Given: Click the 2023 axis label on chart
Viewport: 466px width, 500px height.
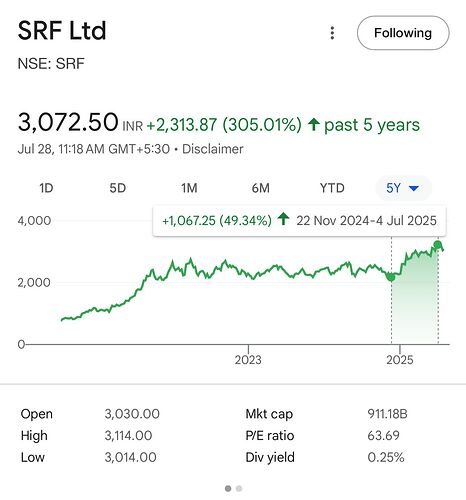Looking at the screenshot, I should [x=248, y=360].
